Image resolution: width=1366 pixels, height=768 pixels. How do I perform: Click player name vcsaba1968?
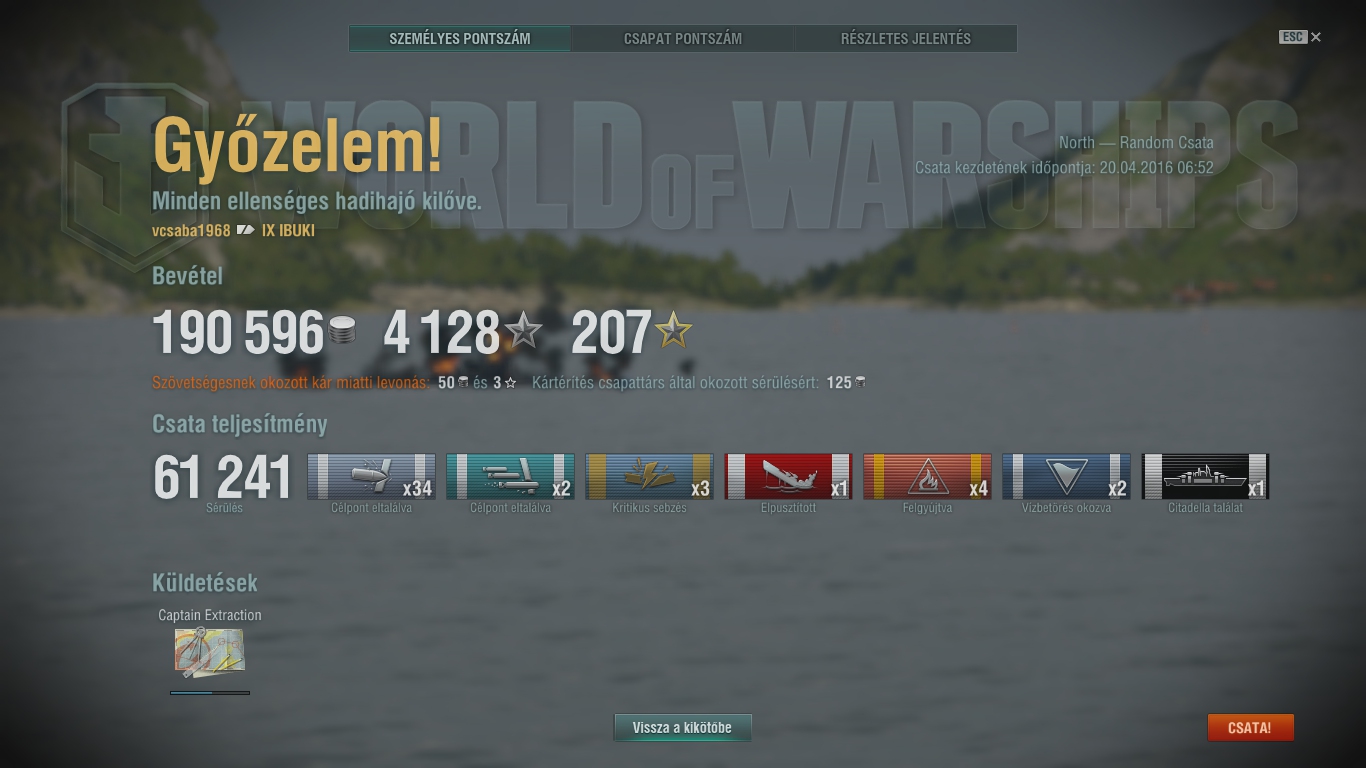coord(191,230)
